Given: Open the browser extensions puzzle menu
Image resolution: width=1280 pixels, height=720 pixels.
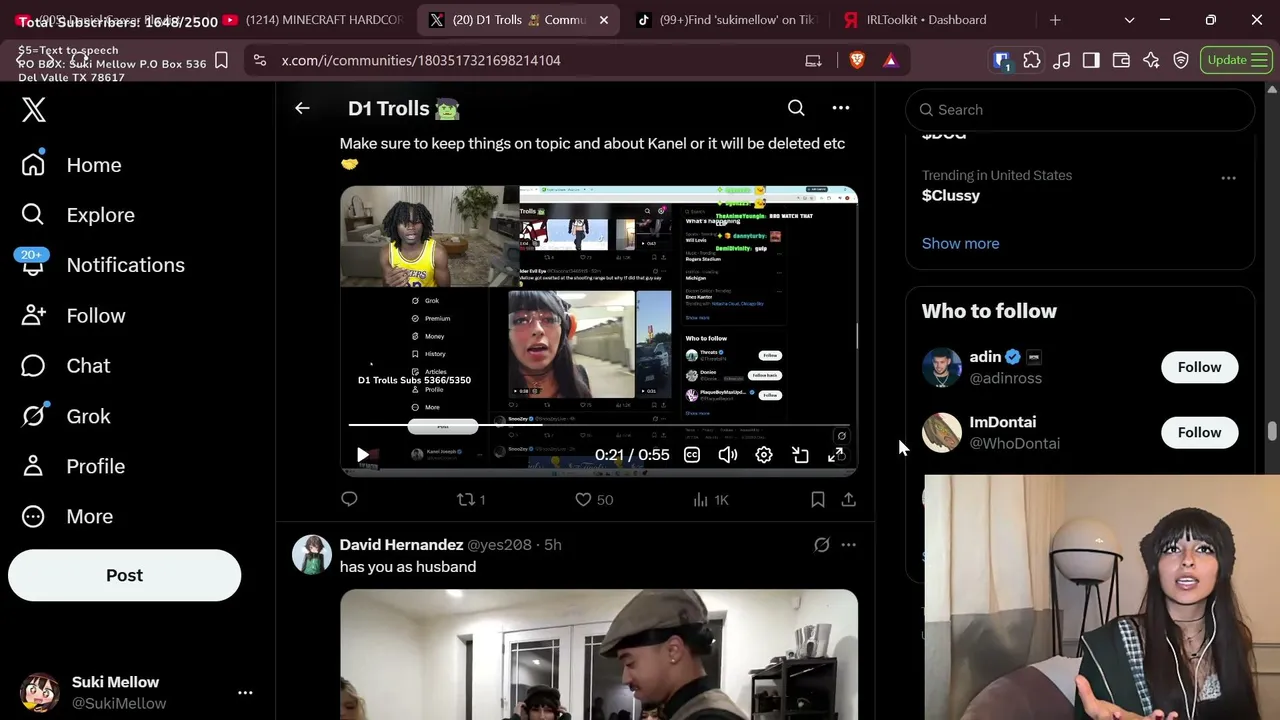Looking at the screenshot, I should click(x=1032, y=60).
